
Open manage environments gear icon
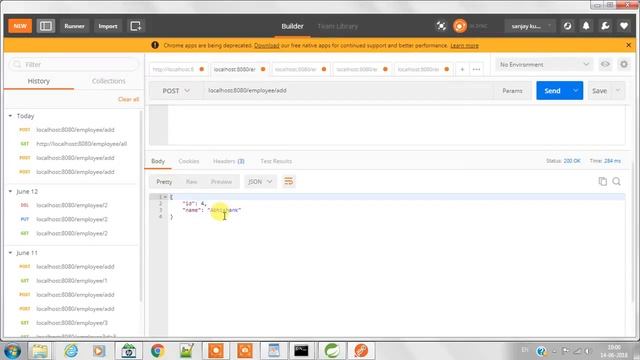(x=624, y=64)
